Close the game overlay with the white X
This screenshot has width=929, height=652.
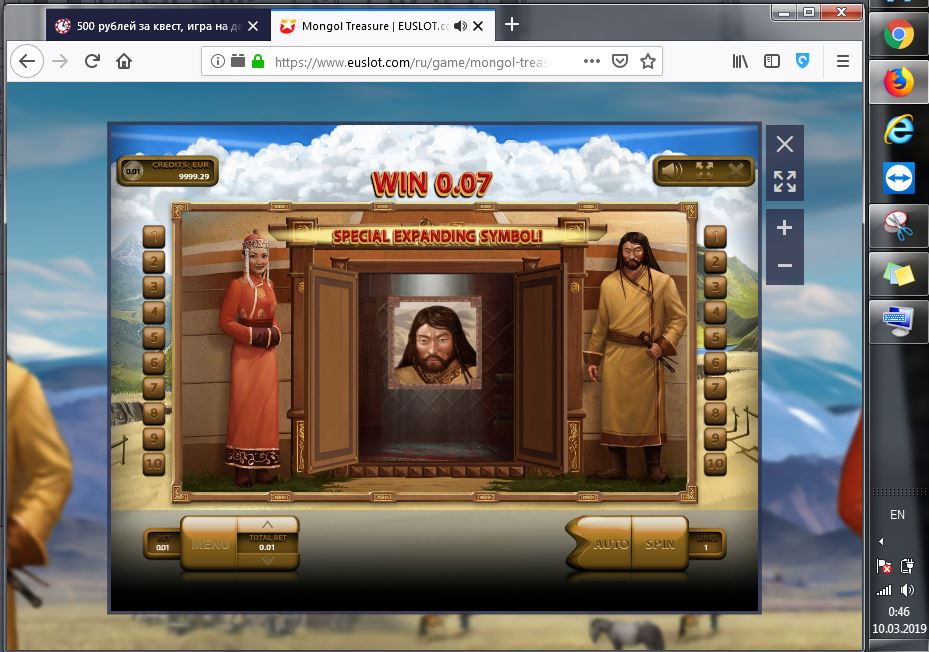point(785,144)
